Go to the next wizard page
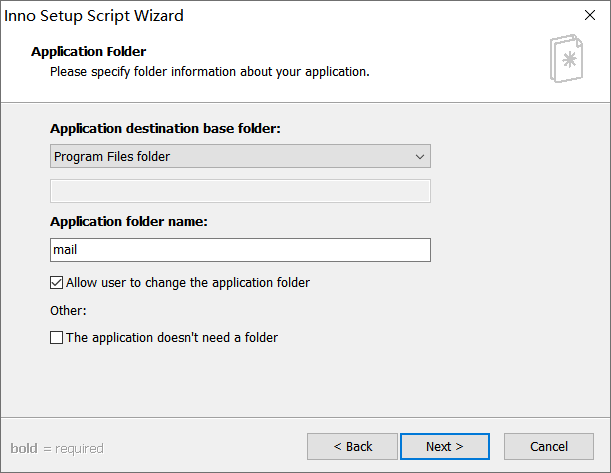The image size is (611, 473). click(x=445, y=447)
